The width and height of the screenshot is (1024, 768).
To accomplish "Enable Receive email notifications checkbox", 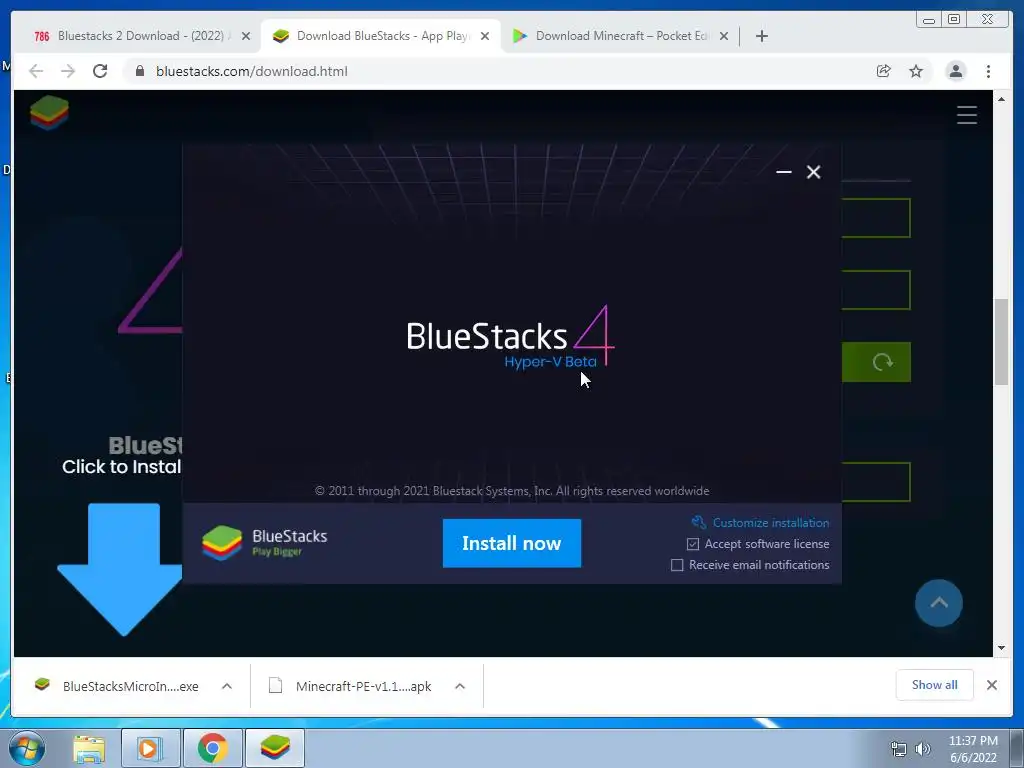I will click(x=677, y=565).
